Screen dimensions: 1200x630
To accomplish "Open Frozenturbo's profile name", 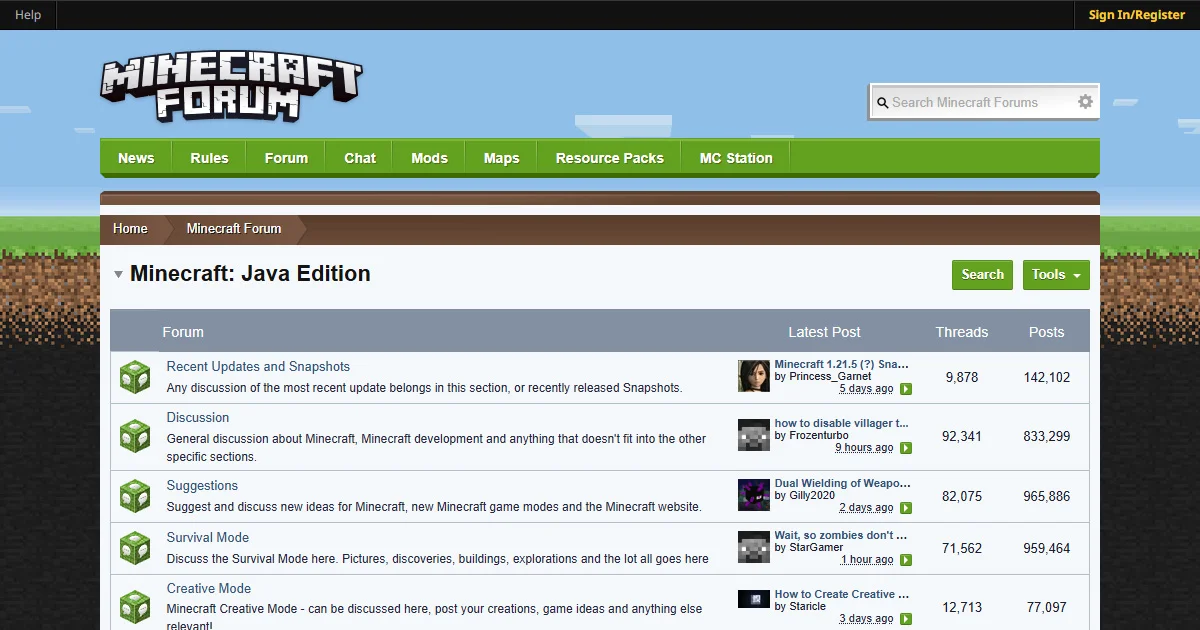I will coord(819,436).
